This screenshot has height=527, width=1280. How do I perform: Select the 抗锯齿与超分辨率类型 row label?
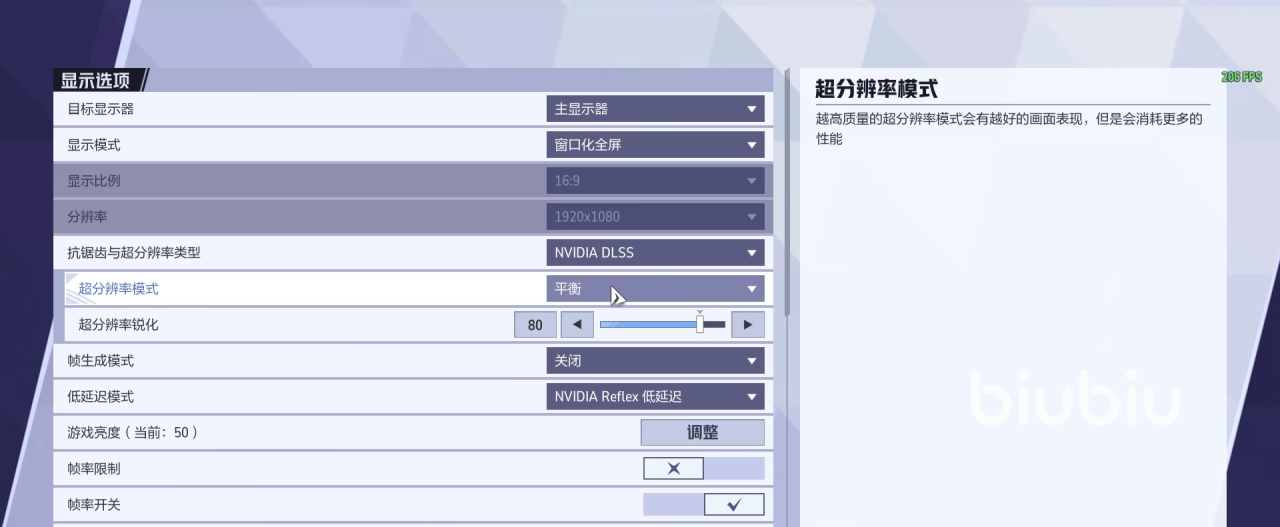click(x=133, y=253)
